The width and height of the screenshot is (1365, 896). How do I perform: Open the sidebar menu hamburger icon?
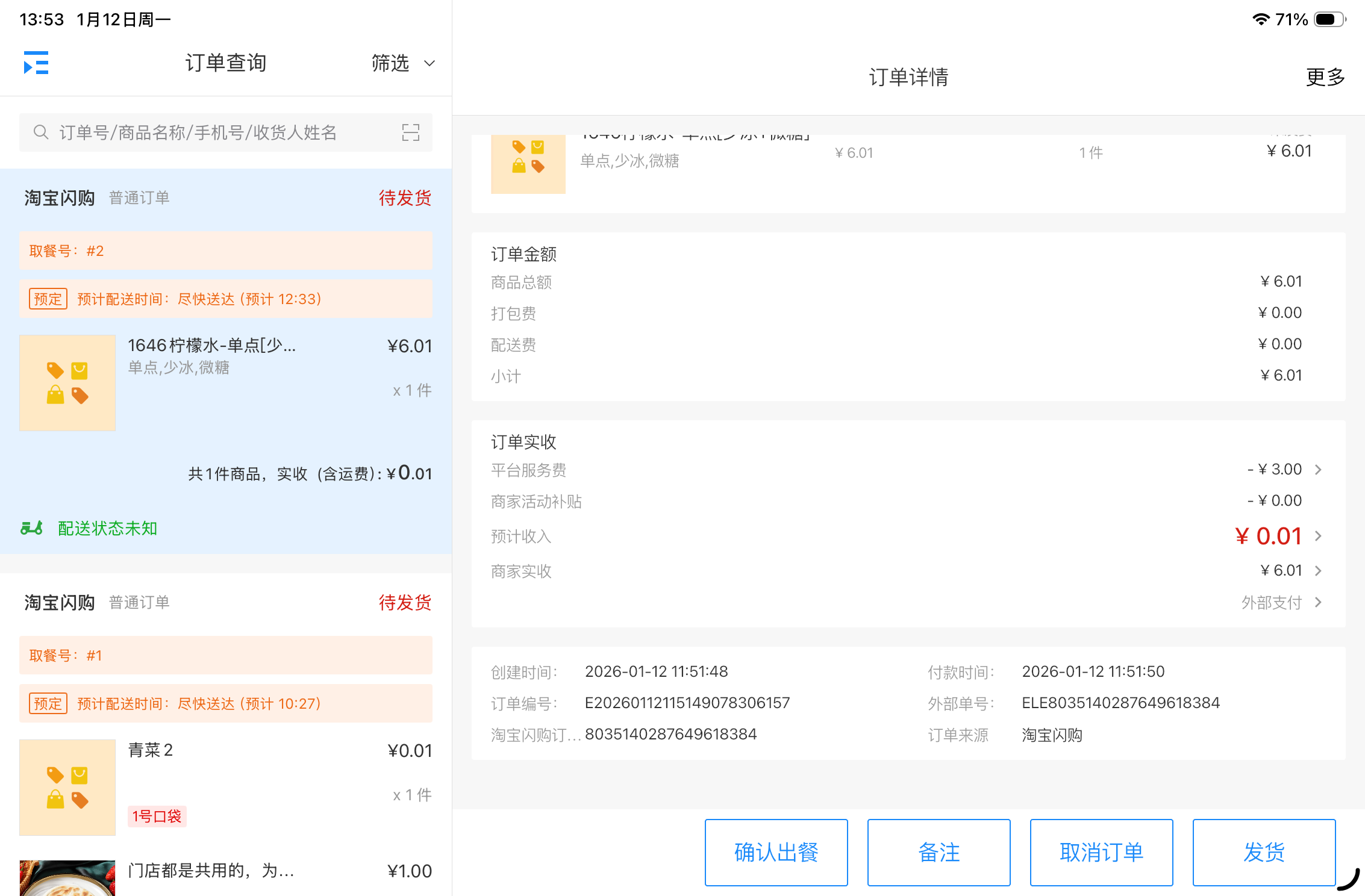pos(36,63)
